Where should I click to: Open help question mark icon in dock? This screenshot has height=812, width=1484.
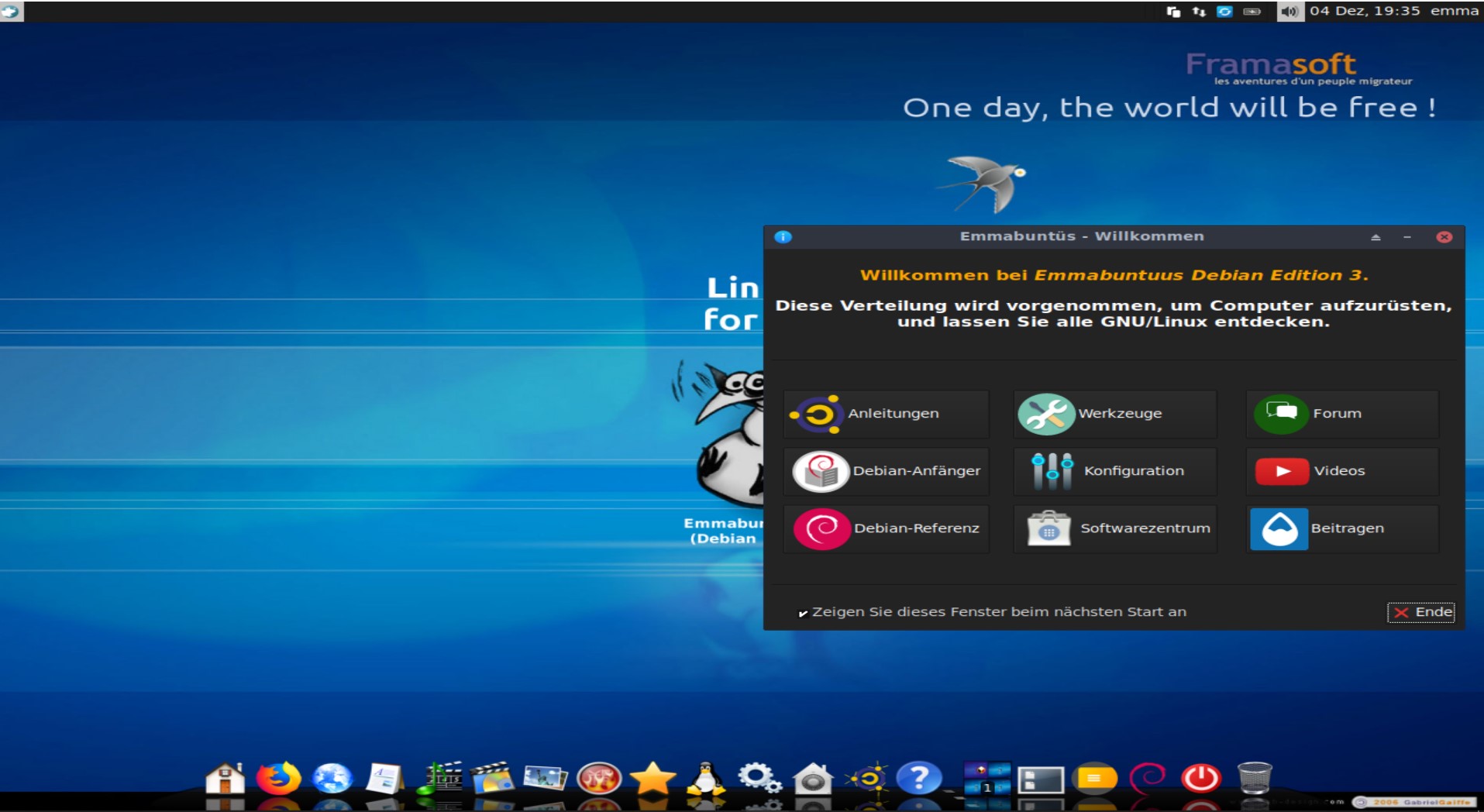click(x=919, y=778)
